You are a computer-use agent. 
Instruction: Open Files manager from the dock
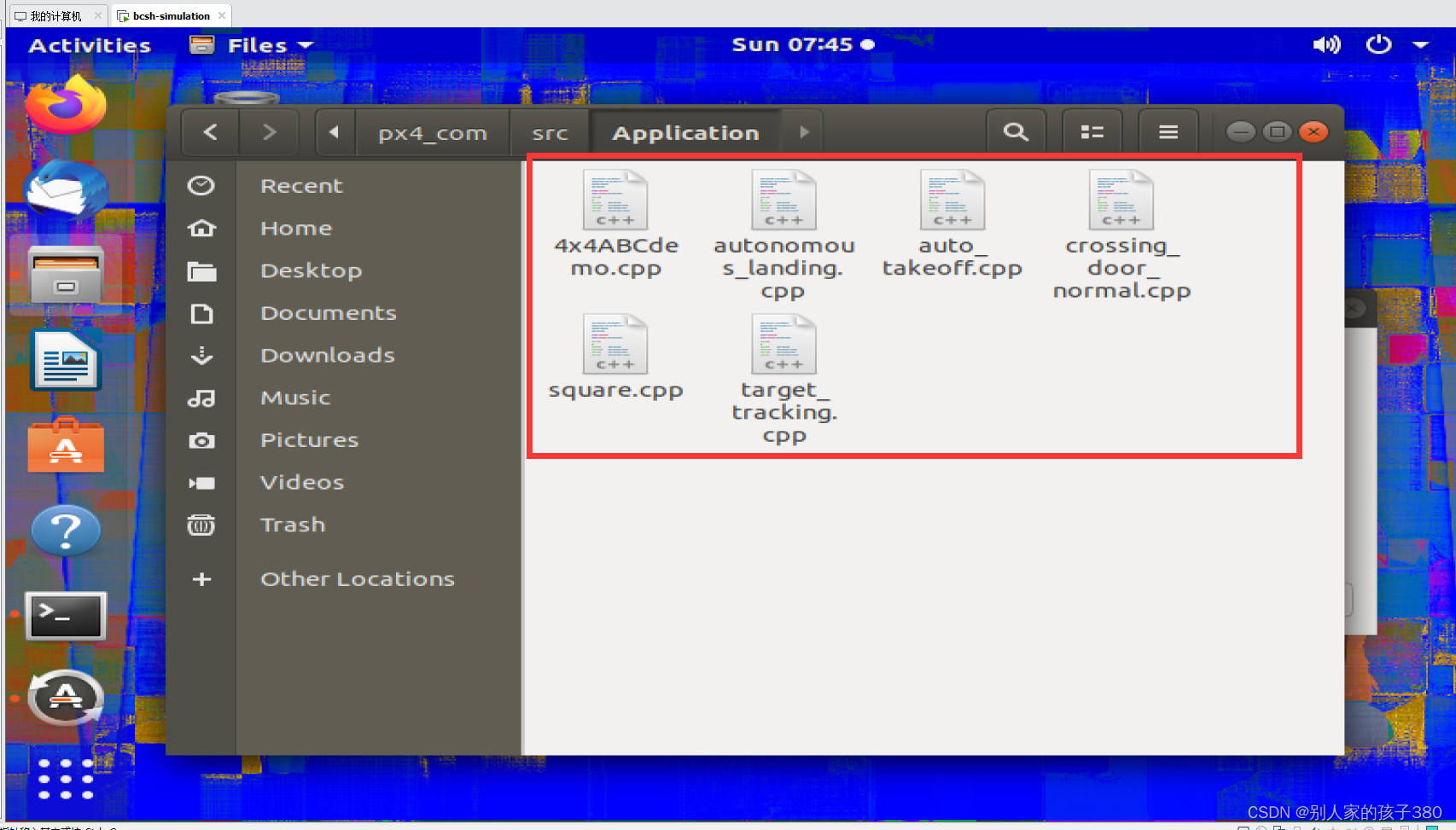tap(66, 274)
